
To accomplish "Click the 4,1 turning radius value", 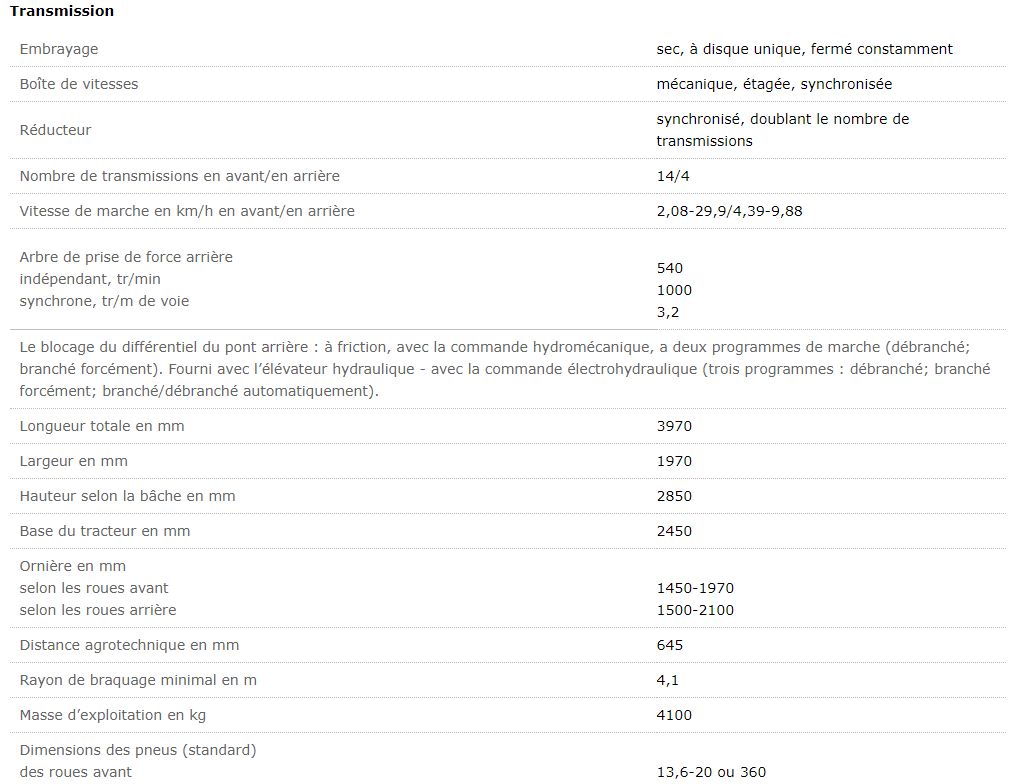I will 668,680.
